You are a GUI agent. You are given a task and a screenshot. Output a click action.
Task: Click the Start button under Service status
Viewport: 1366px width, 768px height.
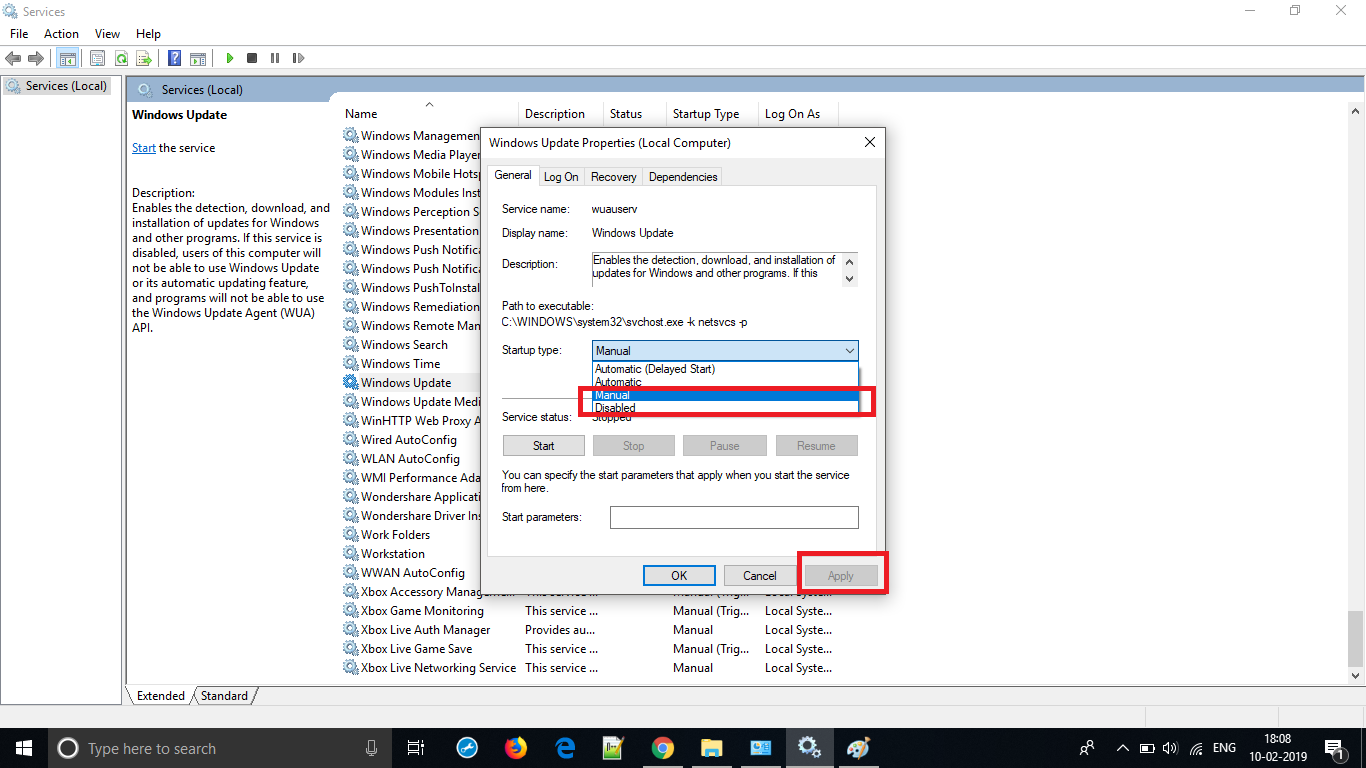[x=544, y=446]
